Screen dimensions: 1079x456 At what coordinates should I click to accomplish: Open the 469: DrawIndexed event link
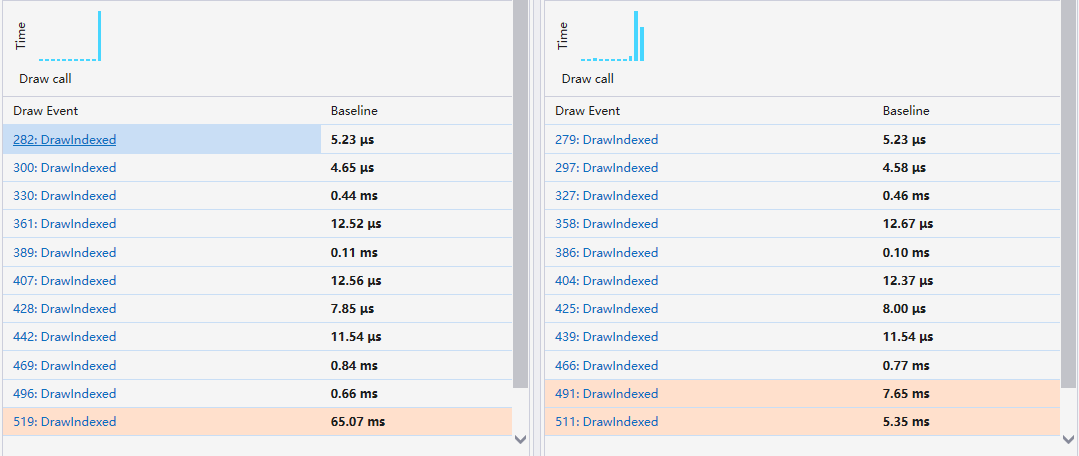coord(65,365)
